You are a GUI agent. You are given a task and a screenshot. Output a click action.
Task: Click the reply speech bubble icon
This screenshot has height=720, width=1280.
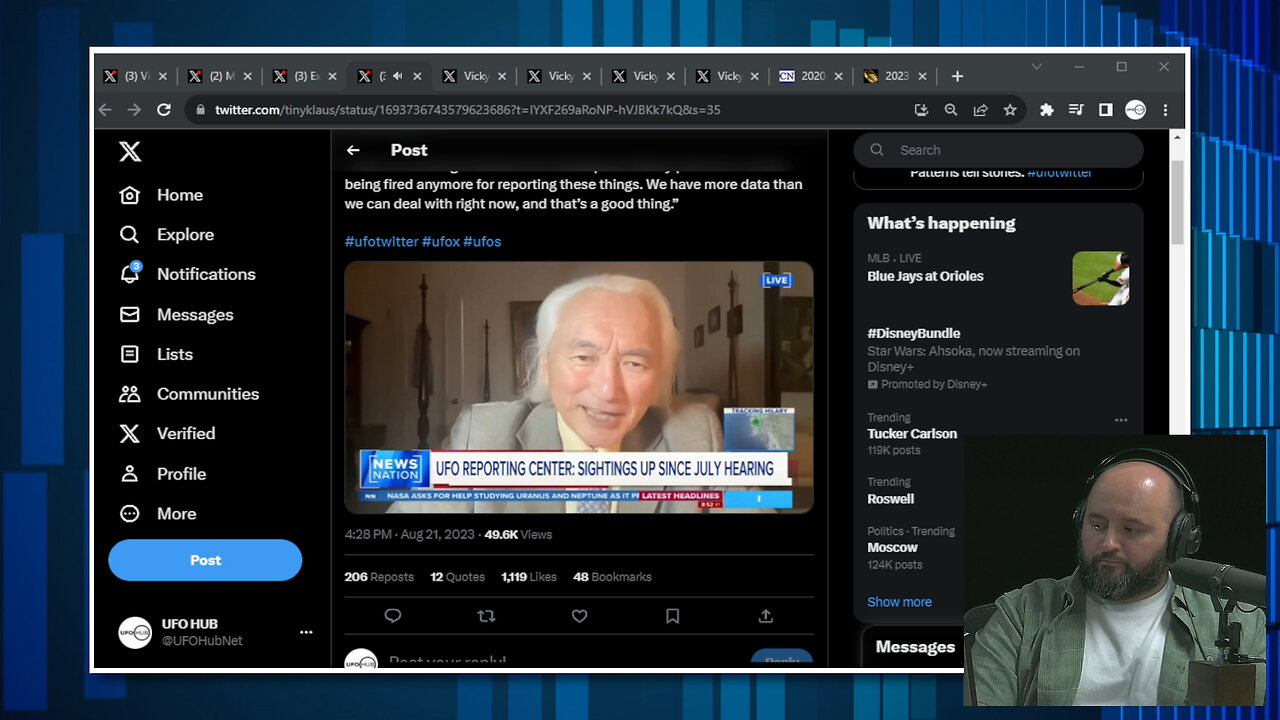coord(393,616)
